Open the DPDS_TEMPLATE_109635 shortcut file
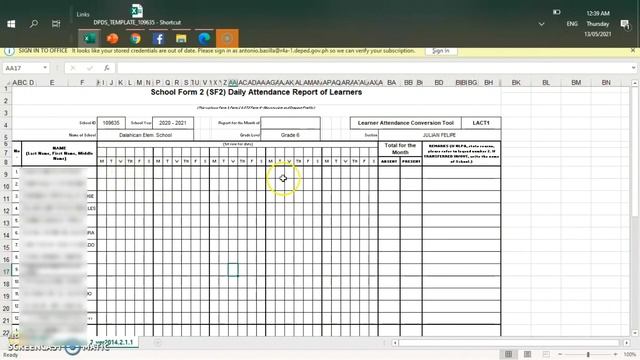The height and width of the screenshot is (360, 640). coord(137,15)
